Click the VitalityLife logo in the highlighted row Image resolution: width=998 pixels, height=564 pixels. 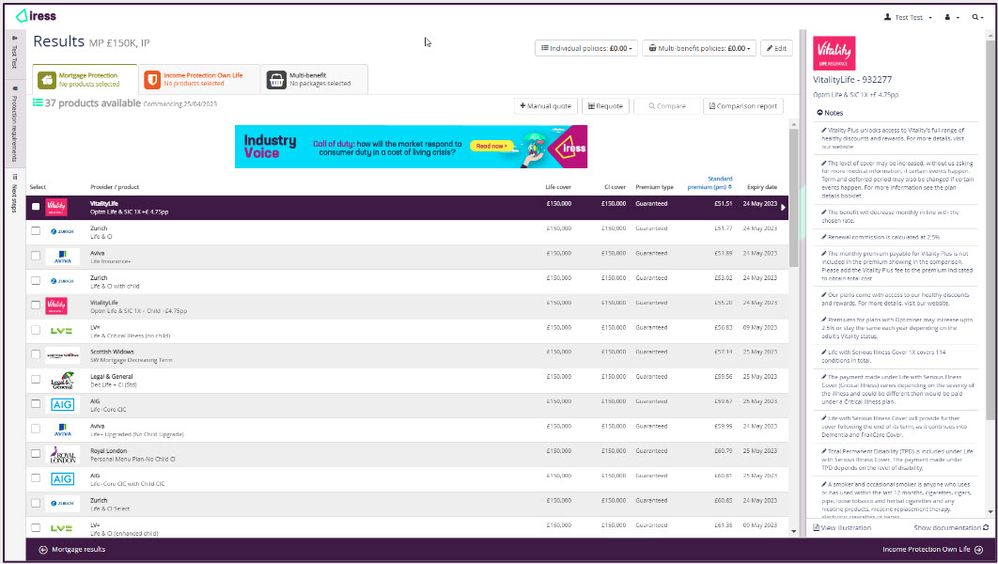(56, 208)
